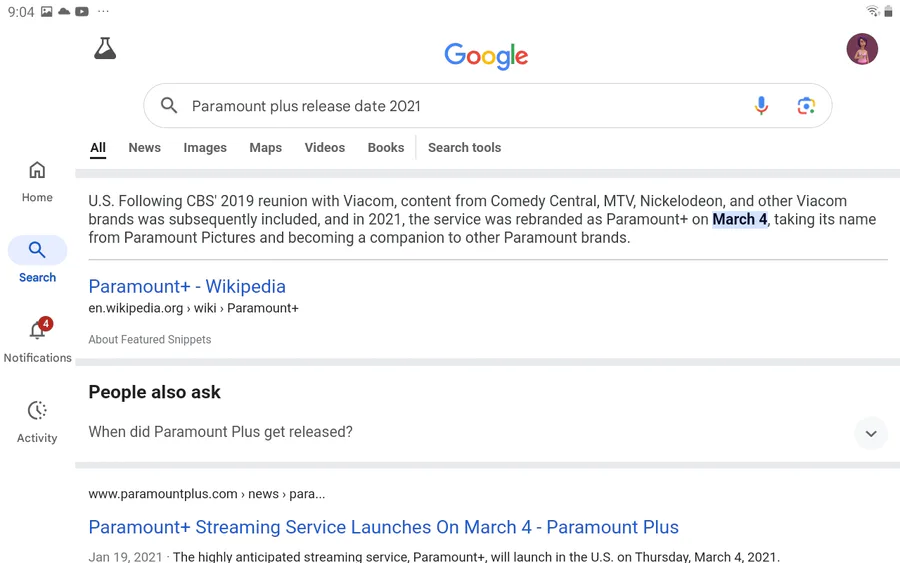Open Google Lens camera search
This screenshot has width=900, height=563.
pyautogui.click(x=806, y=106)
